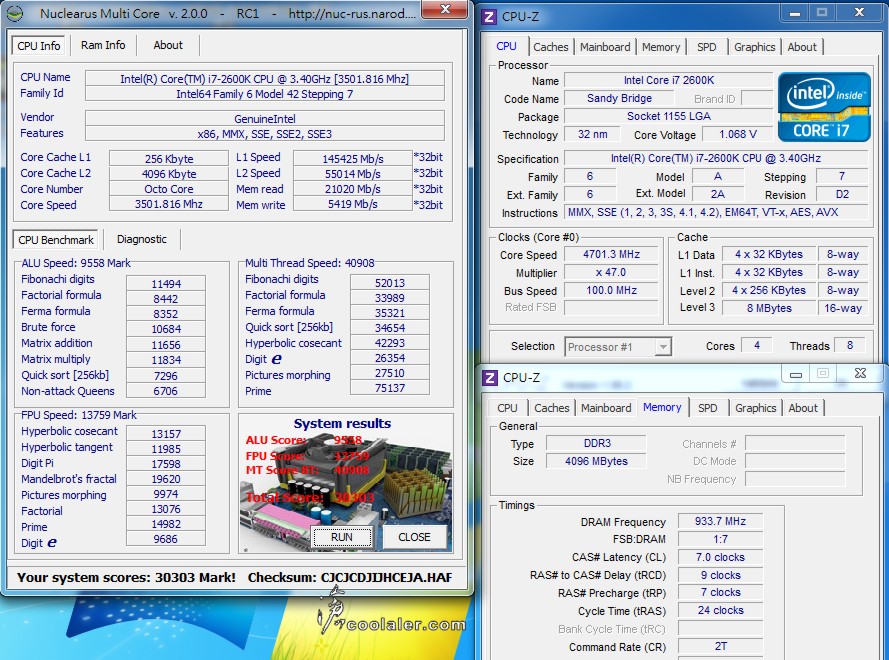Click the Hyperbolic tangent score 11985
This screenshot has height=660, width=889.
166,449
